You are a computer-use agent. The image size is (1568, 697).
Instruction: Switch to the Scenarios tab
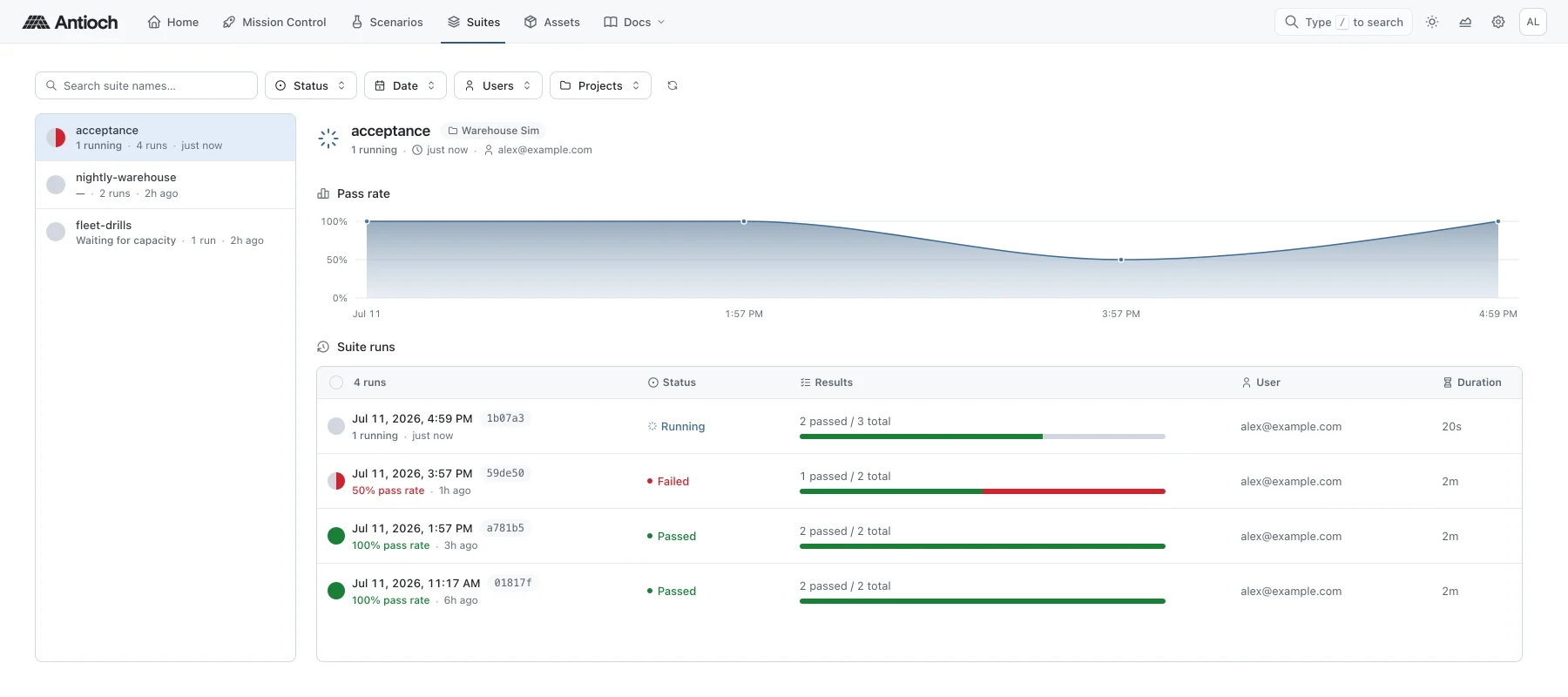(387, 22)
